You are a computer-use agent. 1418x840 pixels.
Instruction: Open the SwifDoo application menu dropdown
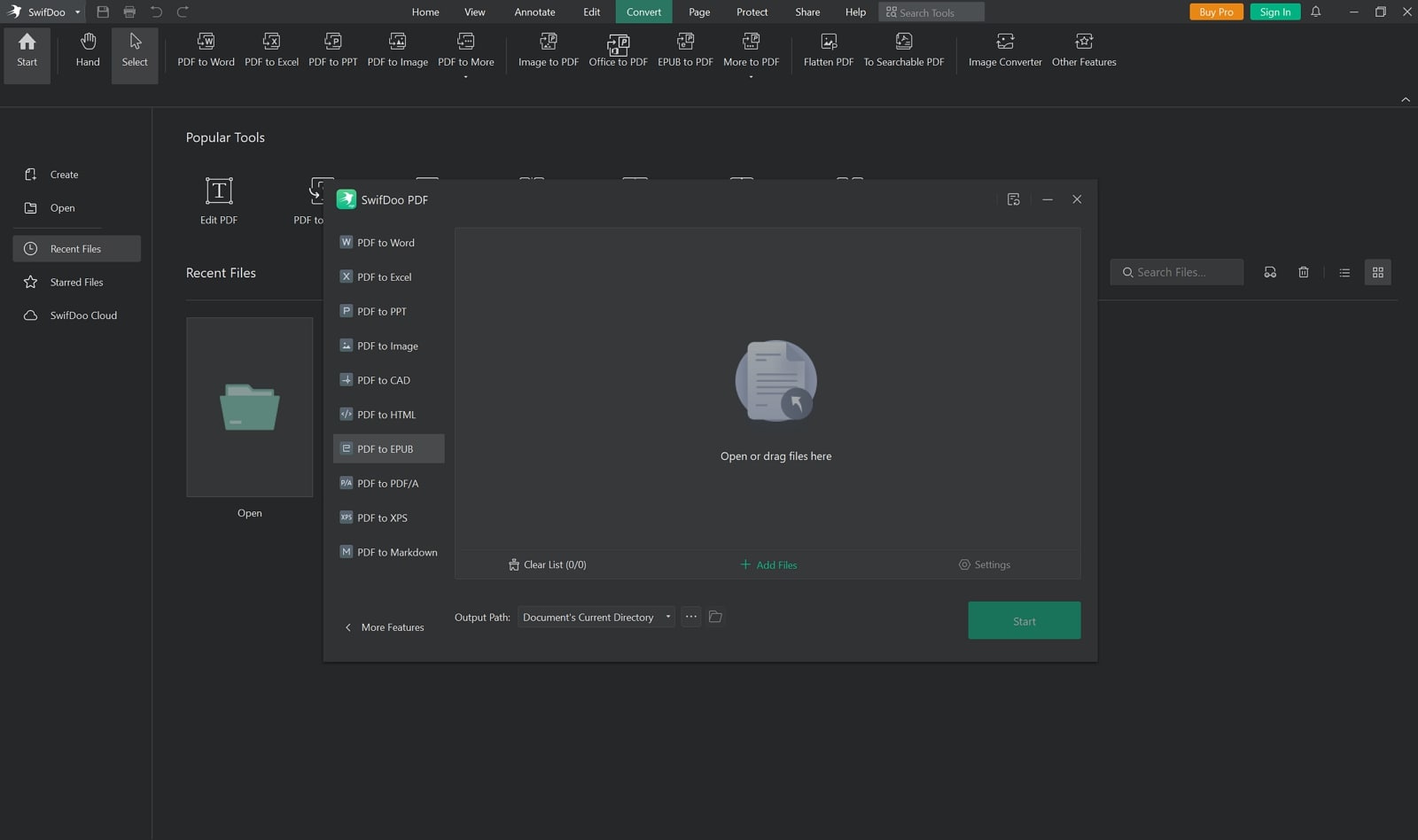(x=77, y=12)
